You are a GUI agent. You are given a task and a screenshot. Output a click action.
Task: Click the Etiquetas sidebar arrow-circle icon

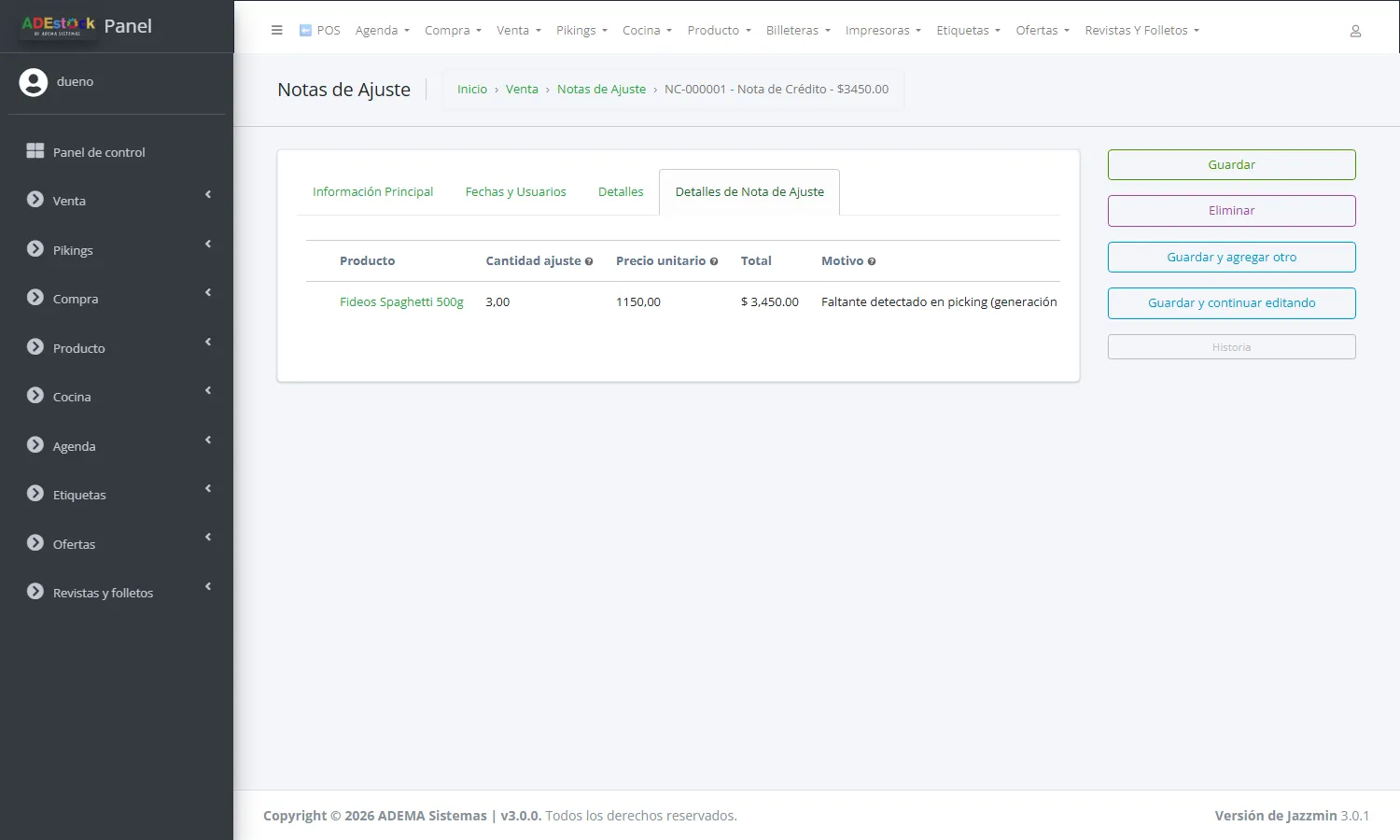[35, 494]
